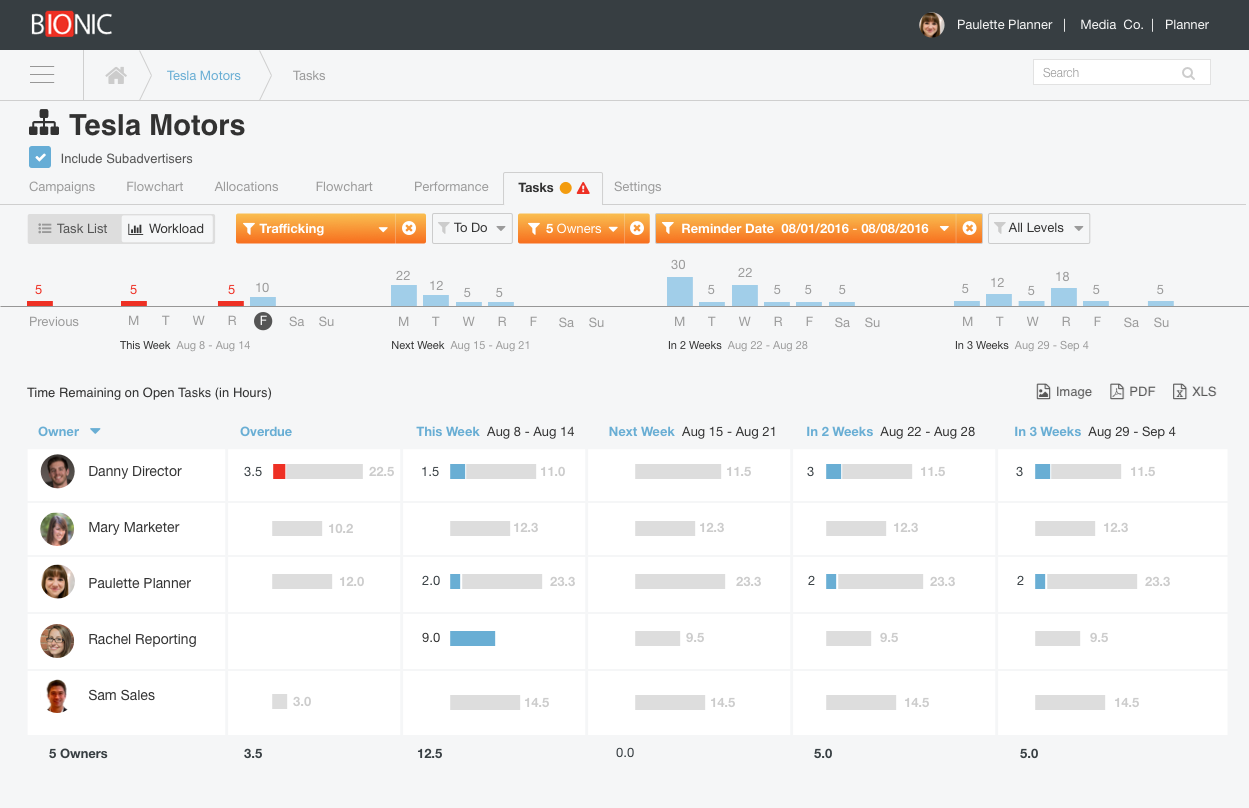Viewport: 1249px width, 808px height.
Task: Click the Overdue column header
Action: pyautogui.click(x=266, y=432)
